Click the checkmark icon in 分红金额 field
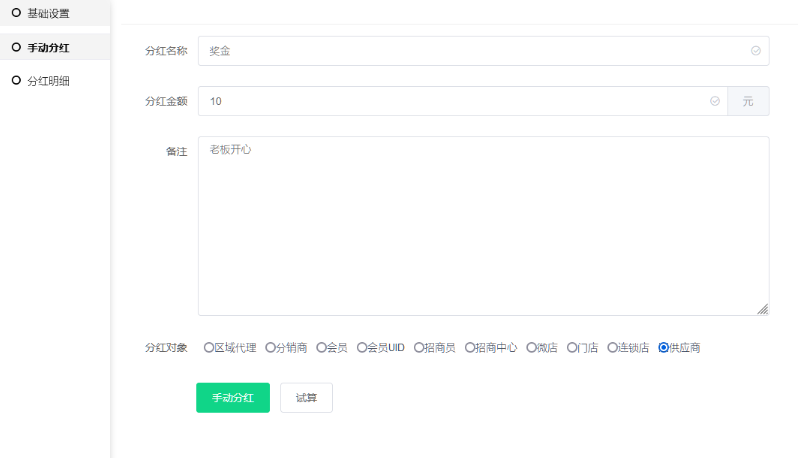 [715, 101]
